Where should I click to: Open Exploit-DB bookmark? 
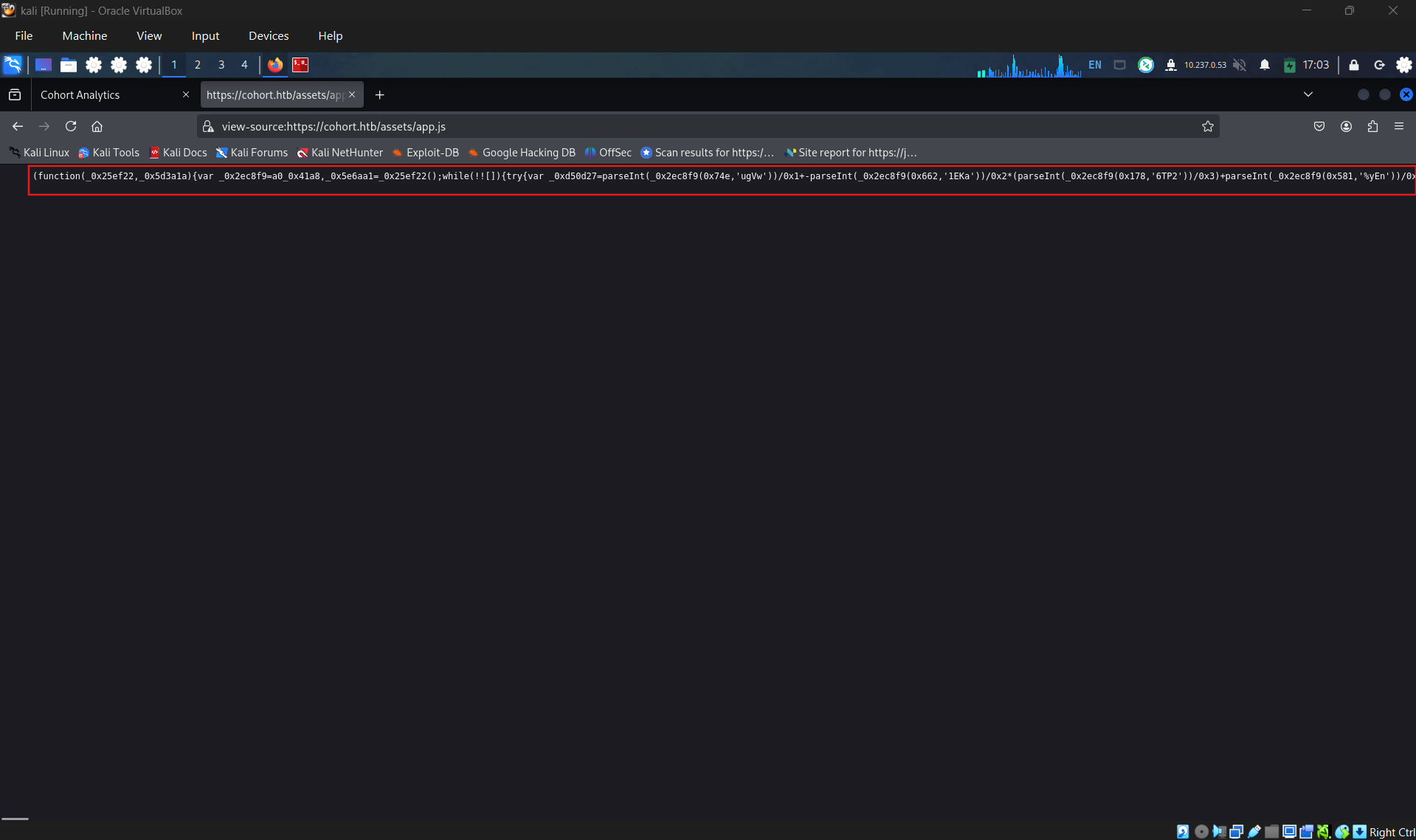point(425,153)
